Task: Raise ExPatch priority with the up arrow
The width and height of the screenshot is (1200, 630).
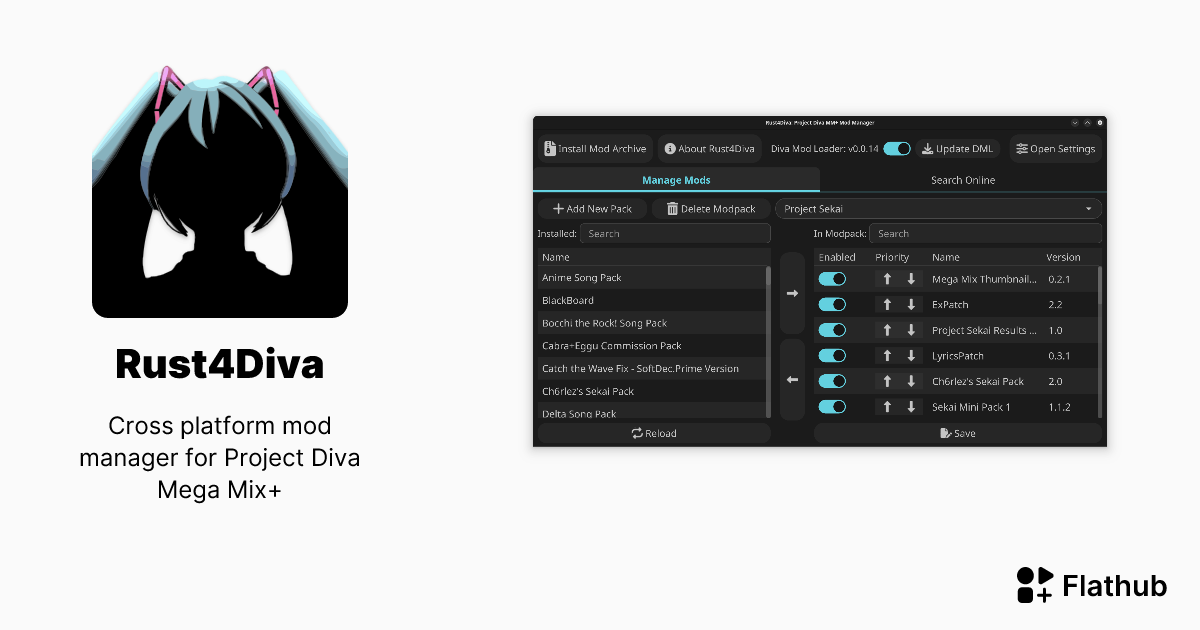Action: click(x=889, y=304)
